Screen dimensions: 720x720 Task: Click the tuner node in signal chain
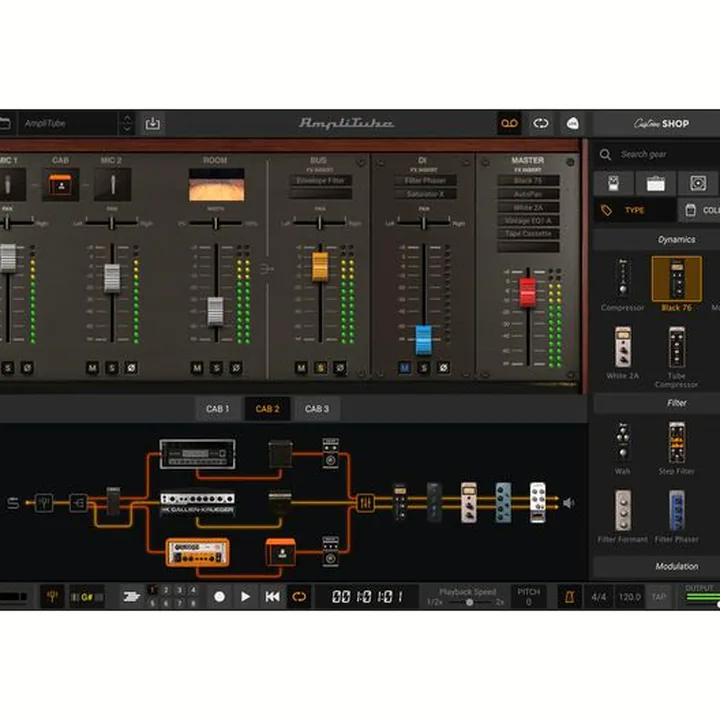tap(44, 503)
